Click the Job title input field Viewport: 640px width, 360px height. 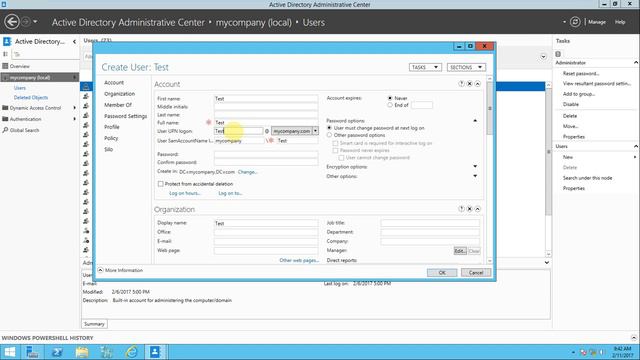[430, 223]
